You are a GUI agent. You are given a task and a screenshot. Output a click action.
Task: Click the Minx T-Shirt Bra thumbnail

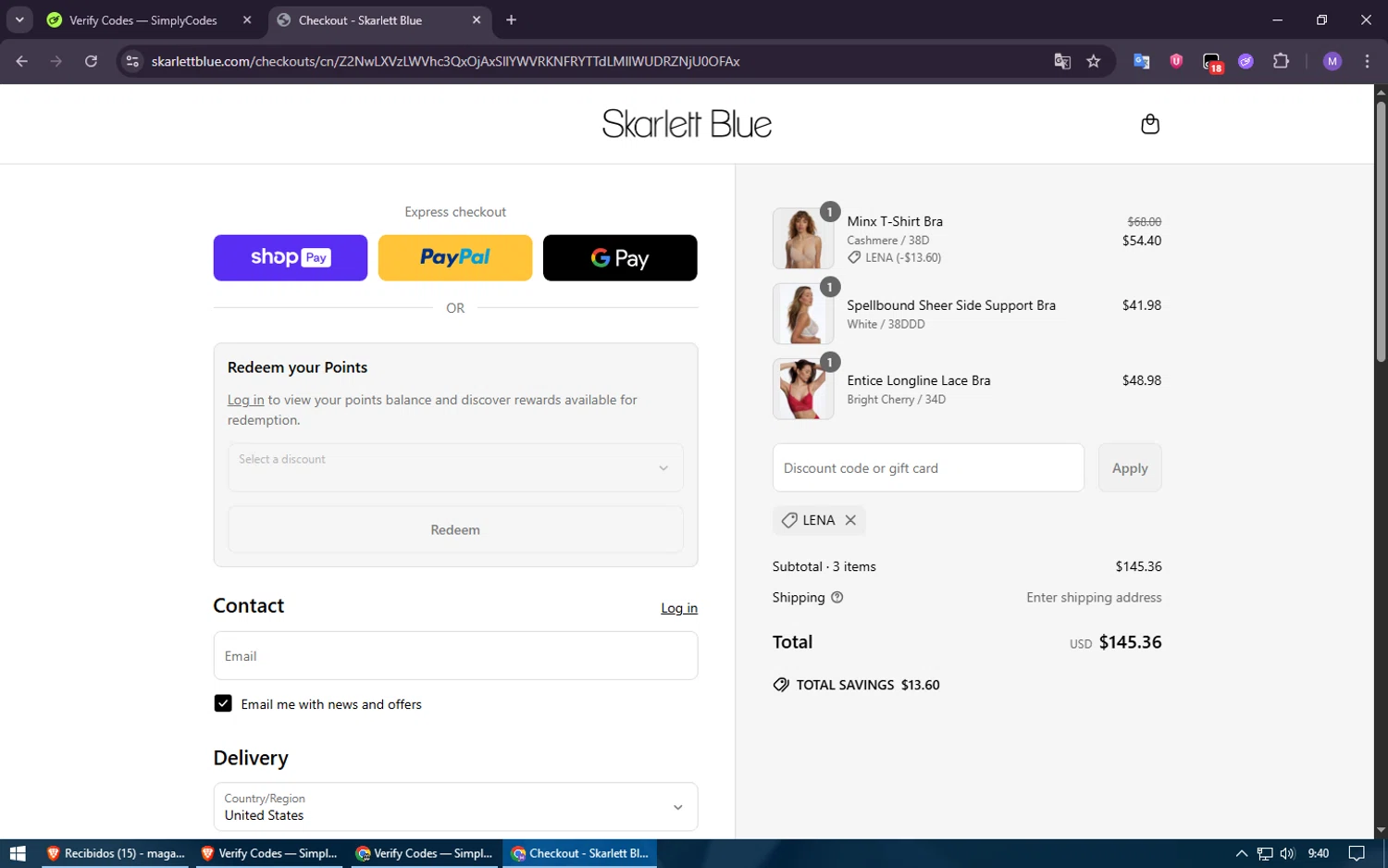(803, 239)
